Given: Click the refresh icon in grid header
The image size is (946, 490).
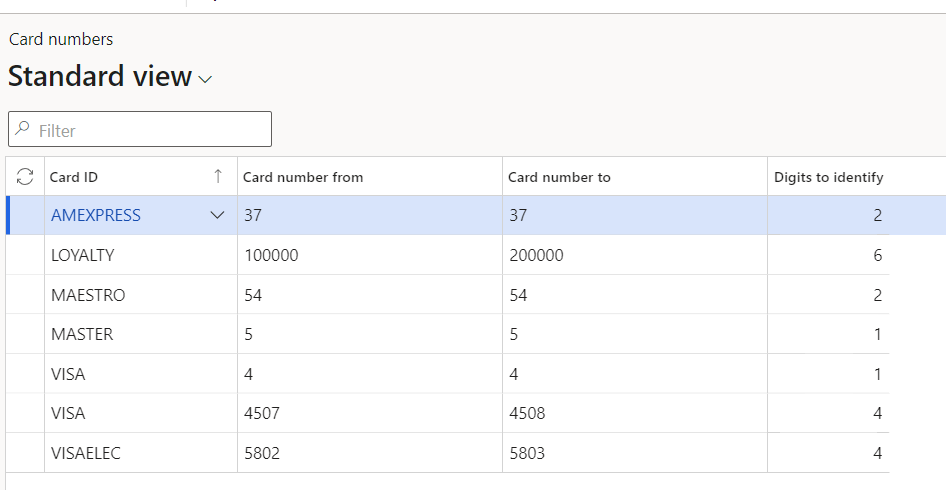Looking at the screenshot, I should 25,177.
